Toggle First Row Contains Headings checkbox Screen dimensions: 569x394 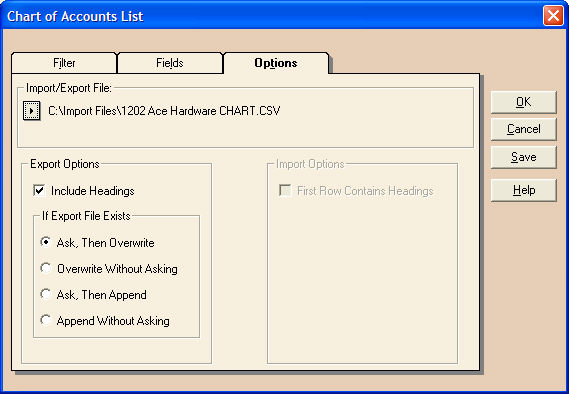(285, 190)
